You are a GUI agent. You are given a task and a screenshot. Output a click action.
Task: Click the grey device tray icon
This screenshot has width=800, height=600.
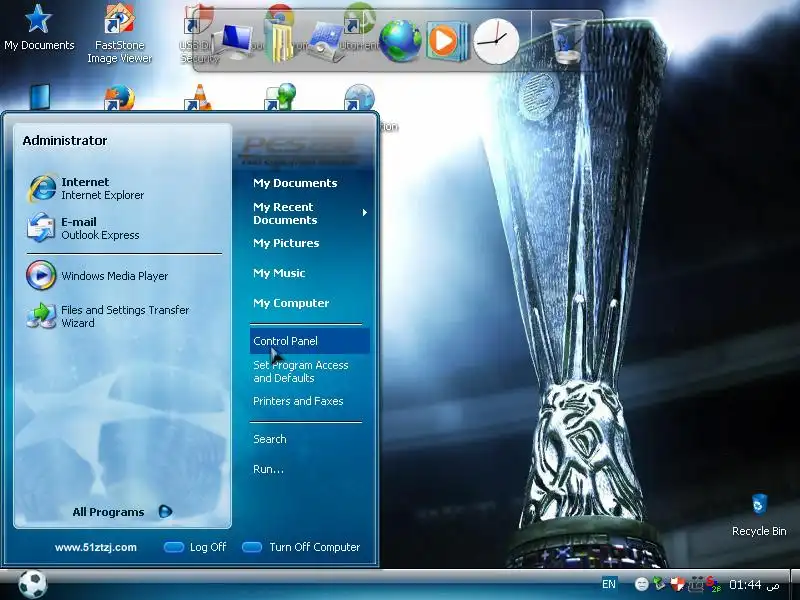(x=695, y=584)
